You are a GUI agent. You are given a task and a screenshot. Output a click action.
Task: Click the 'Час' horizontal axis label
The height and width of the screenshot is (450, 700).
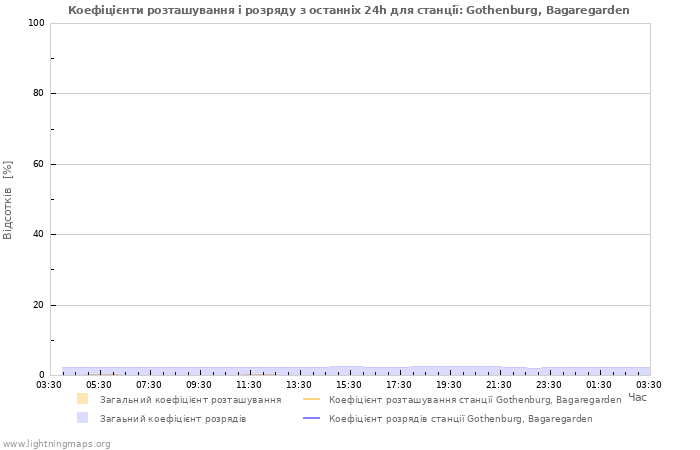[x=638, y=397]
